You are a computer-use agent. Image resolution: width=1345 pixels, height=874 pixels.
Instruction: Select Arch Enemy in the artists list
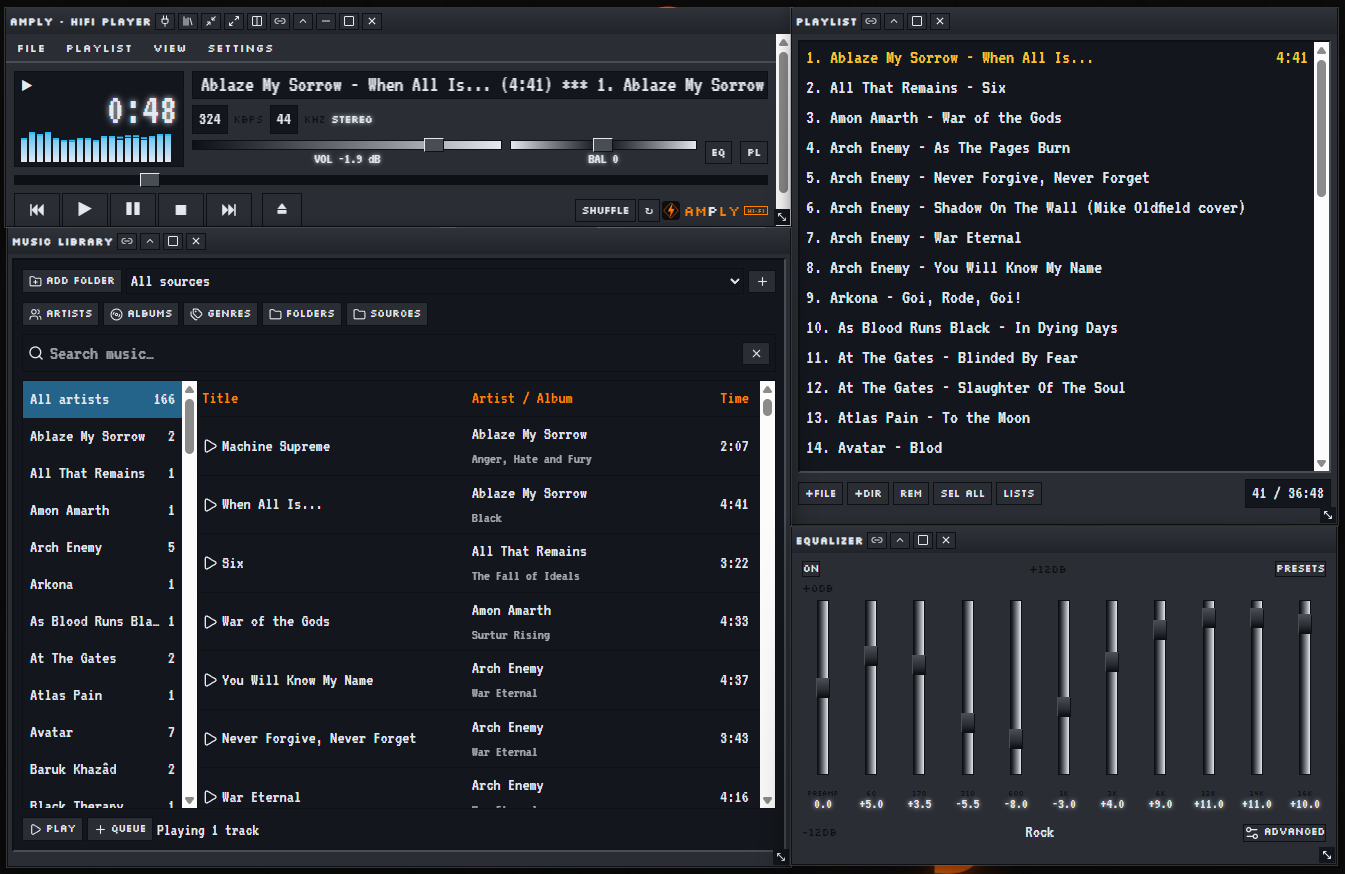point(102,547)
